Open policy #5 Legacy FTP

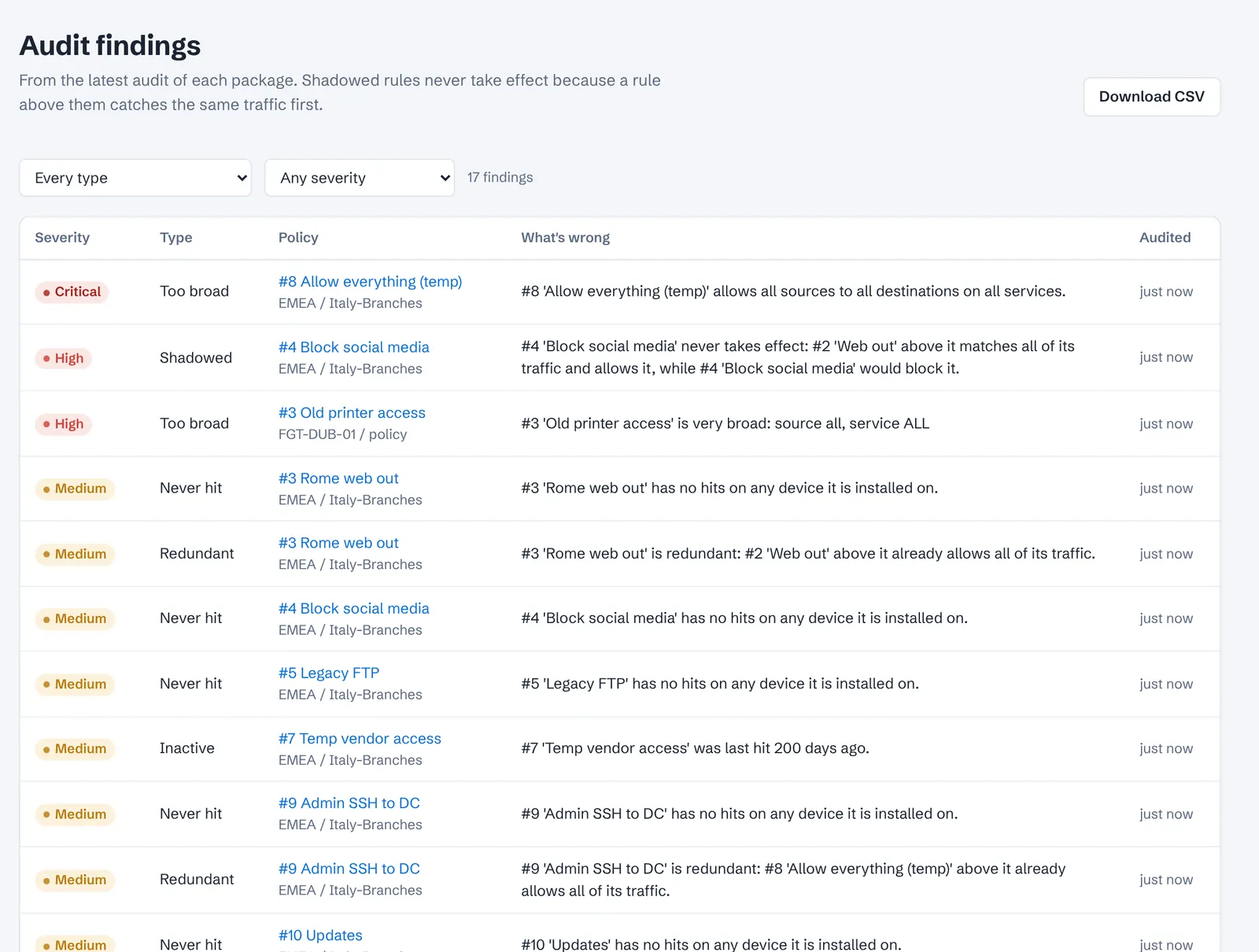(329, 673)
